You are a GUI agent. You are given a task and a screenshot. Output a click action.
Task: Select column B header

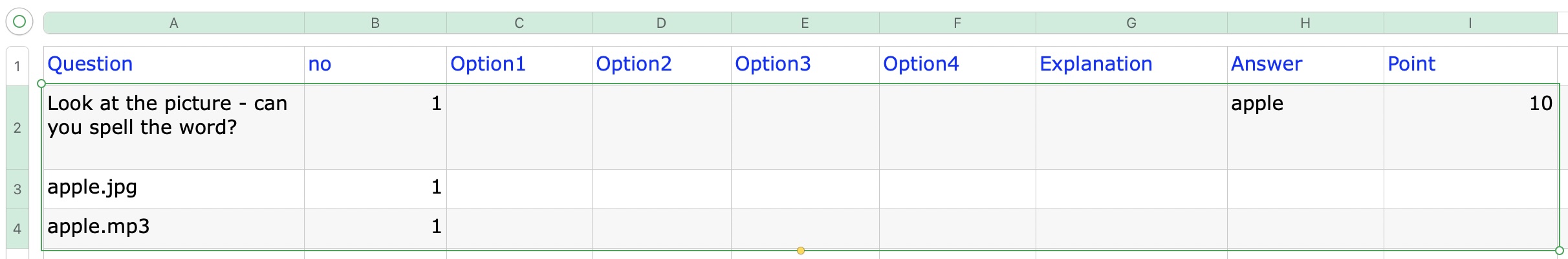375,23
